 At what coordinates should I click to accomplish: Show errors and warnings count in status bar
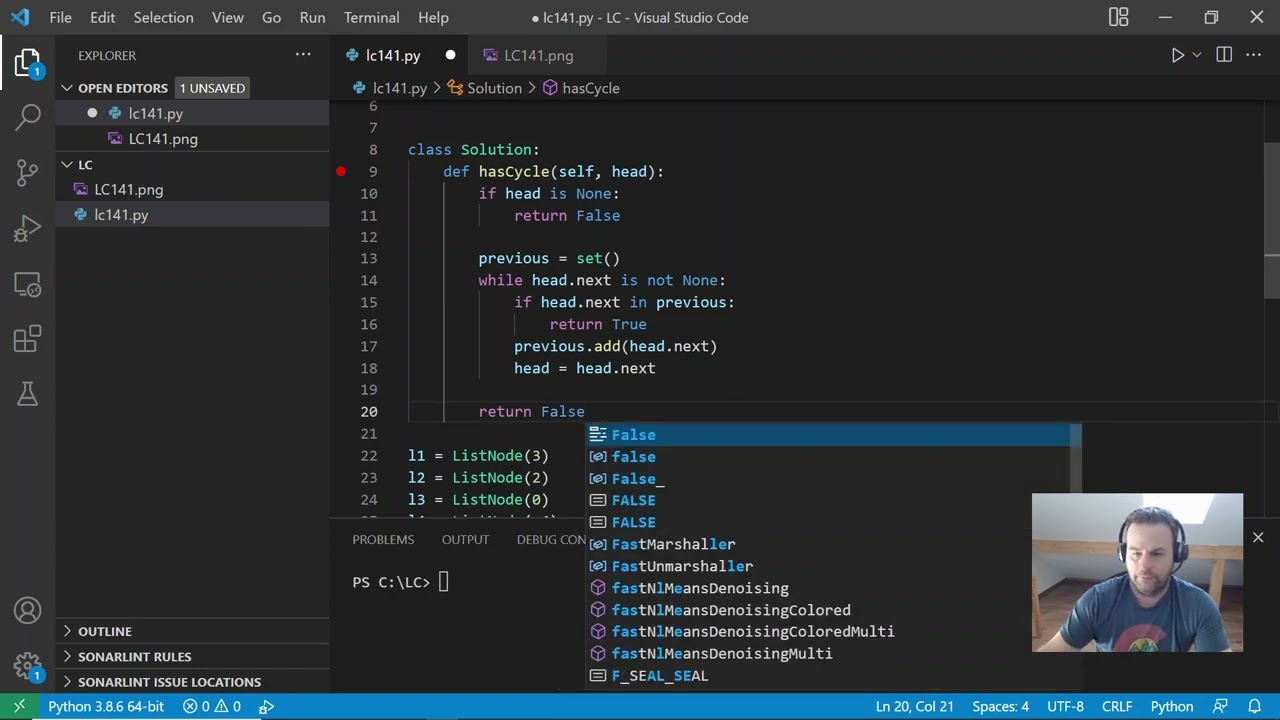click(211, 706)
